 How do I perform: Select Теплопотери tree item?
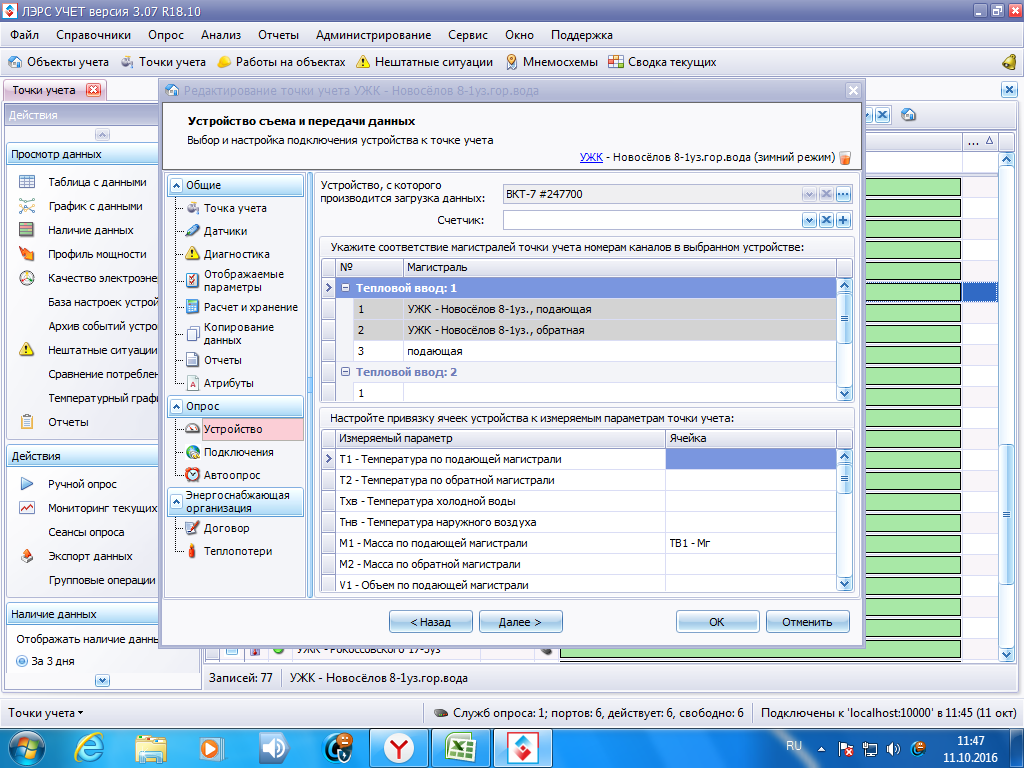click(237, 551)
